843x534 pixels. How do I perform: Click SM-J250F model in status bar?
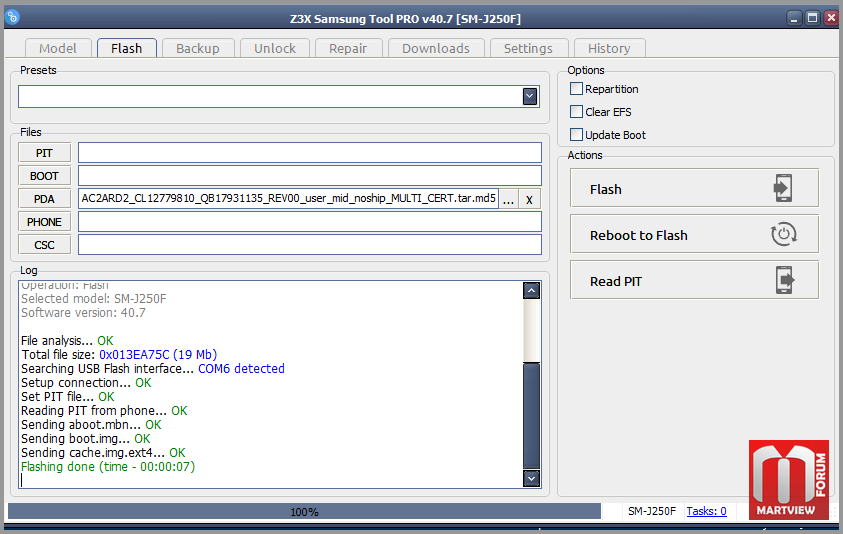click(x=652, y=511)
